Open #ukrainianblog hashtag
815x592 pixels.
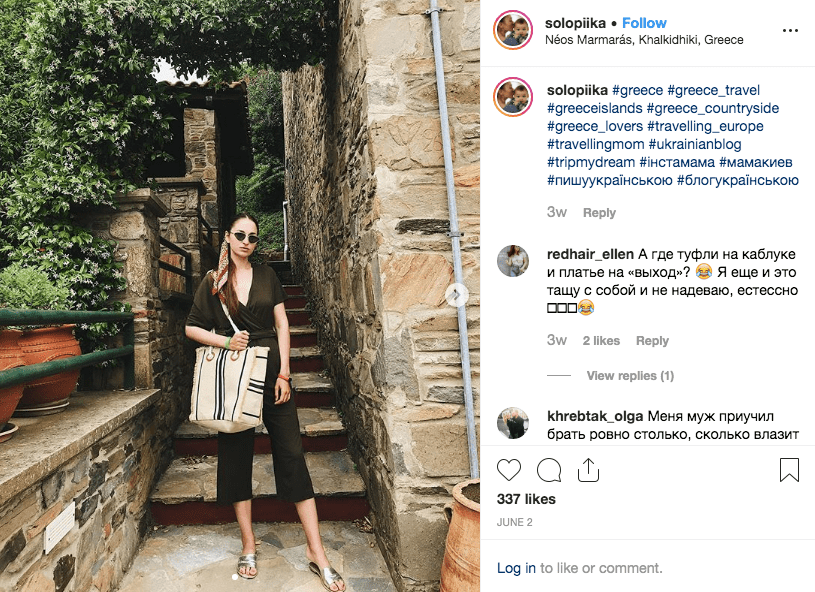[x=695, y=144]
